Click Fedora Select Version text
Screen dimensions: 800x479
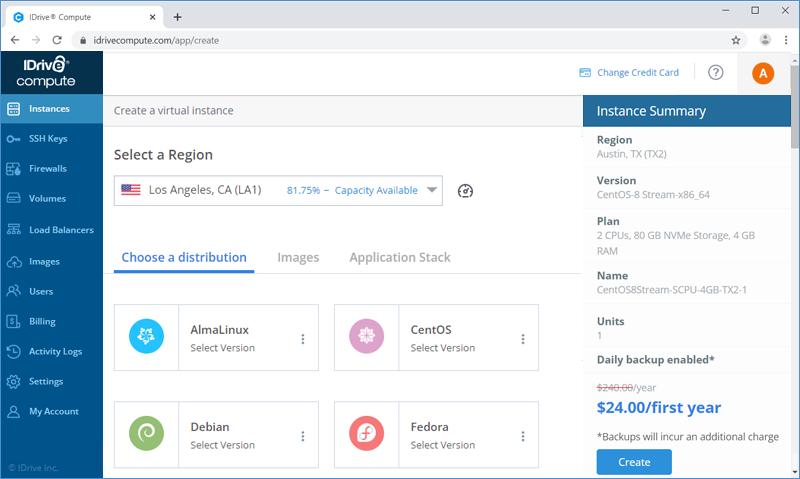click(442, 445)
